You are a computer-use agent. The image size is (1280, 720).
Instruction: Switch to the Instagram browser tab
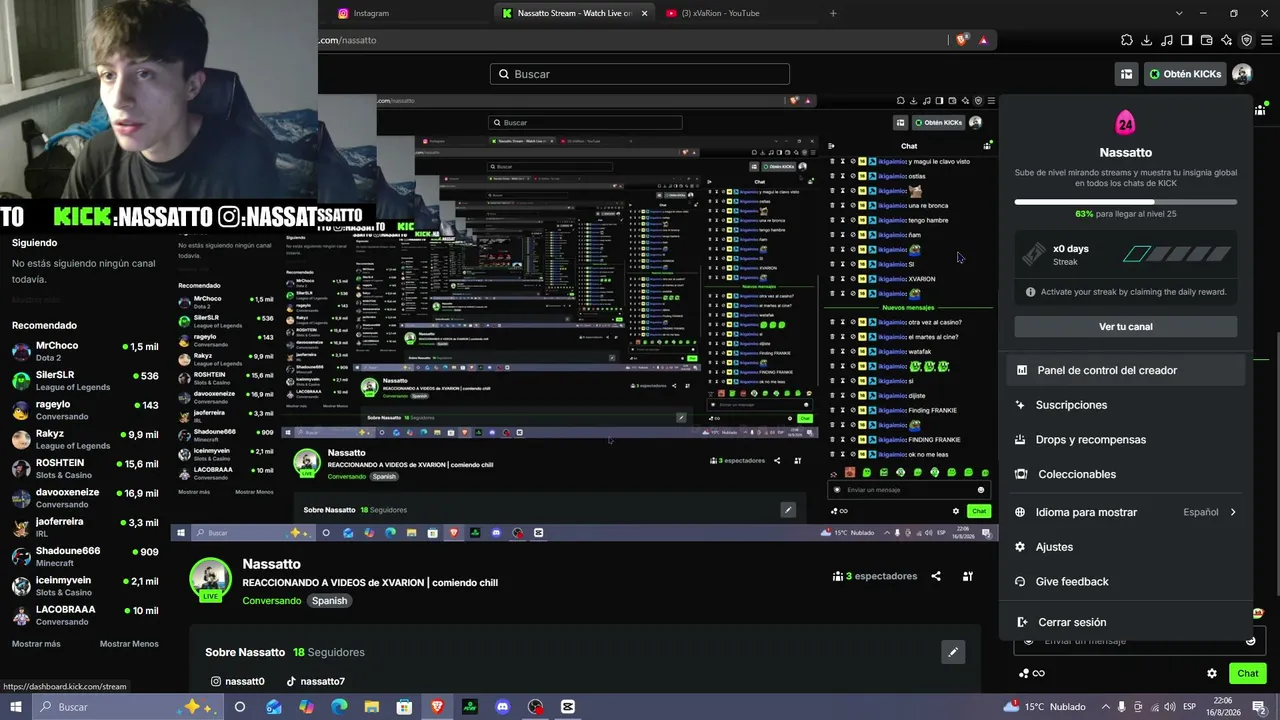pyautogui.click(x=407, y=13)
